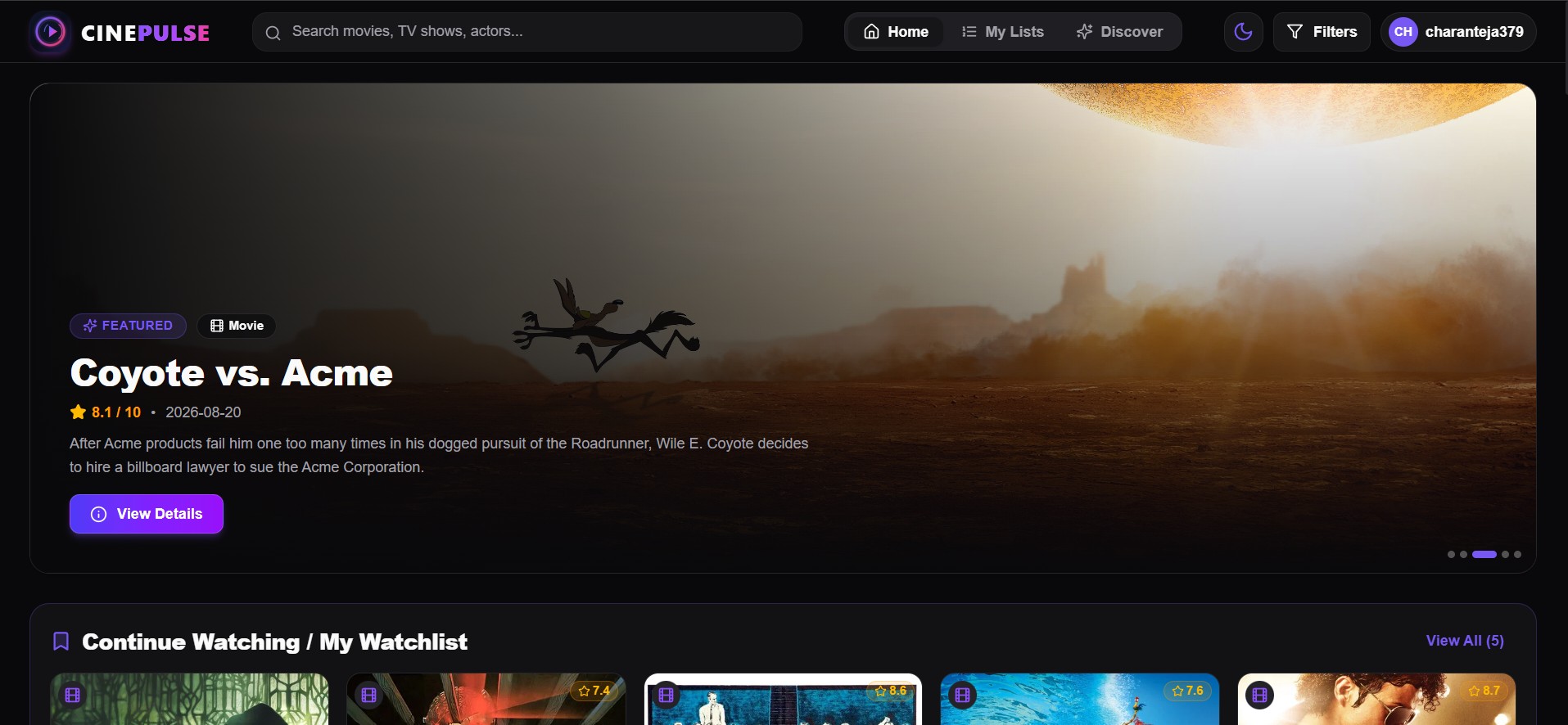This screenshot has width=1568, height=725.
Task: Click the CinePulse play logo icon
Action: pos(50,32)
